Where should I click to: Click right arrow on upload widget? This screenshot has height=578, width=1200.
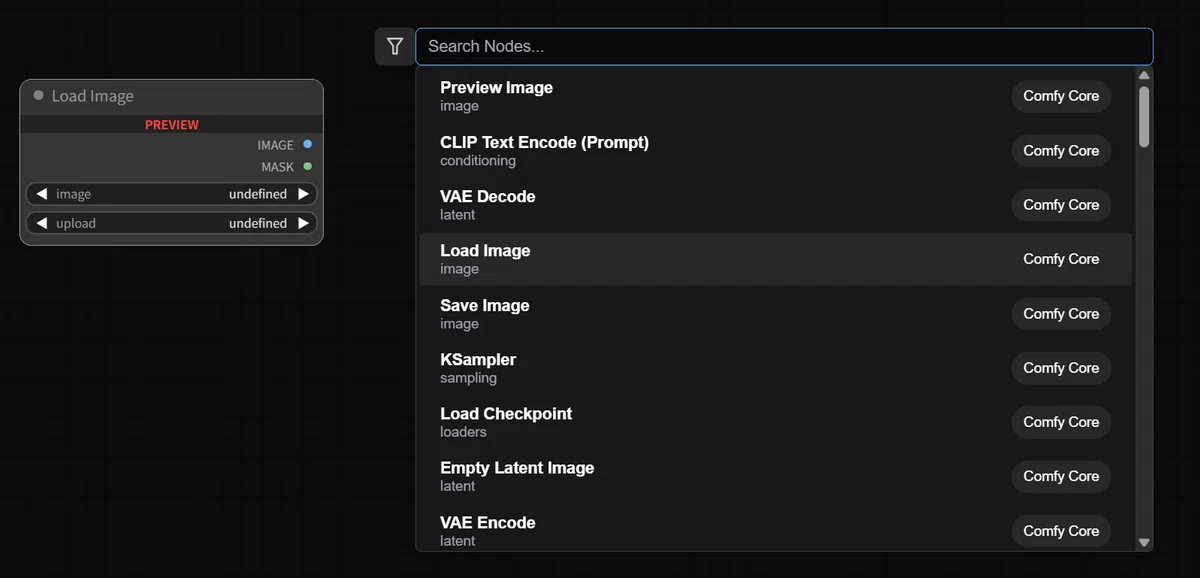pos(303,223)
